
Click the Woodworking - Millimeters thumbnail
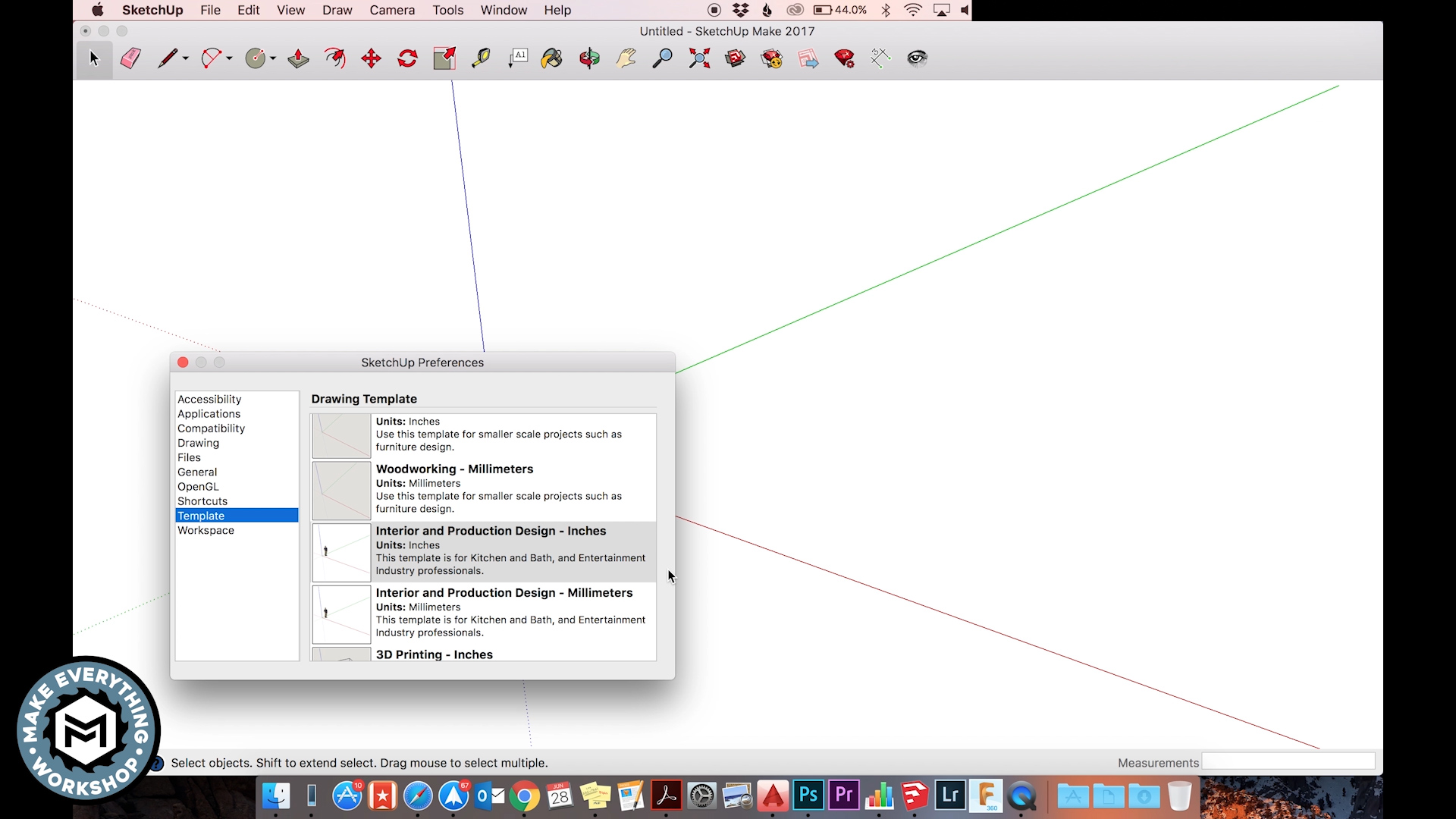click(341, 491)
